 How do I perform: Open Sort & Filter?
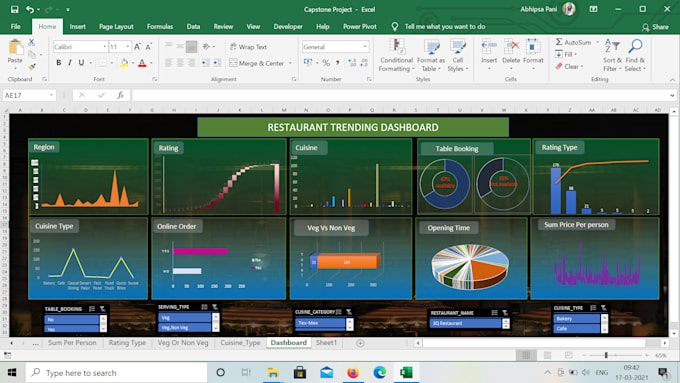coord(612,55)
